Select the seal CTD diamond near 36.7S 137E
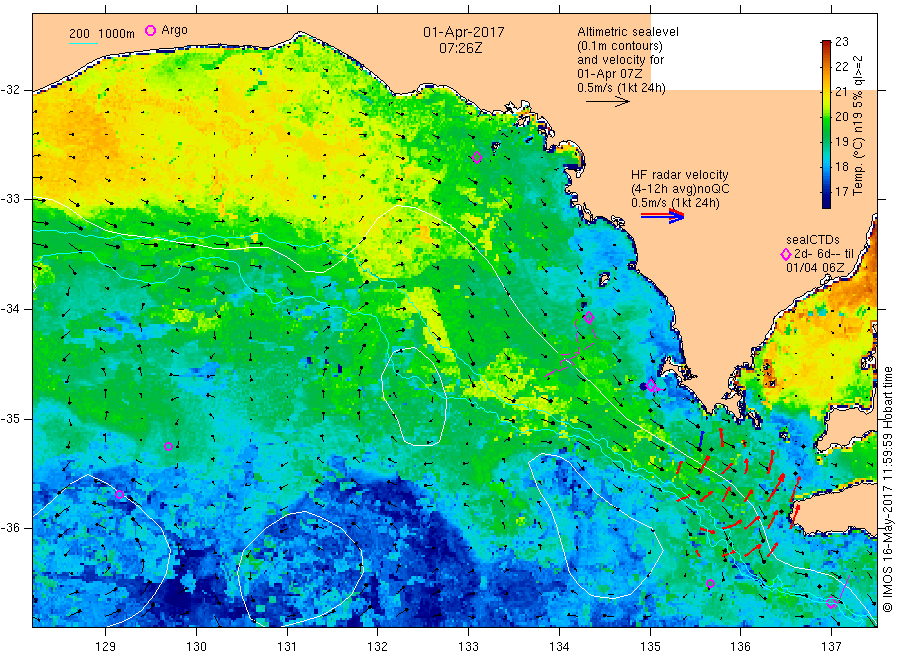900x660 pixels. point(832,603)
